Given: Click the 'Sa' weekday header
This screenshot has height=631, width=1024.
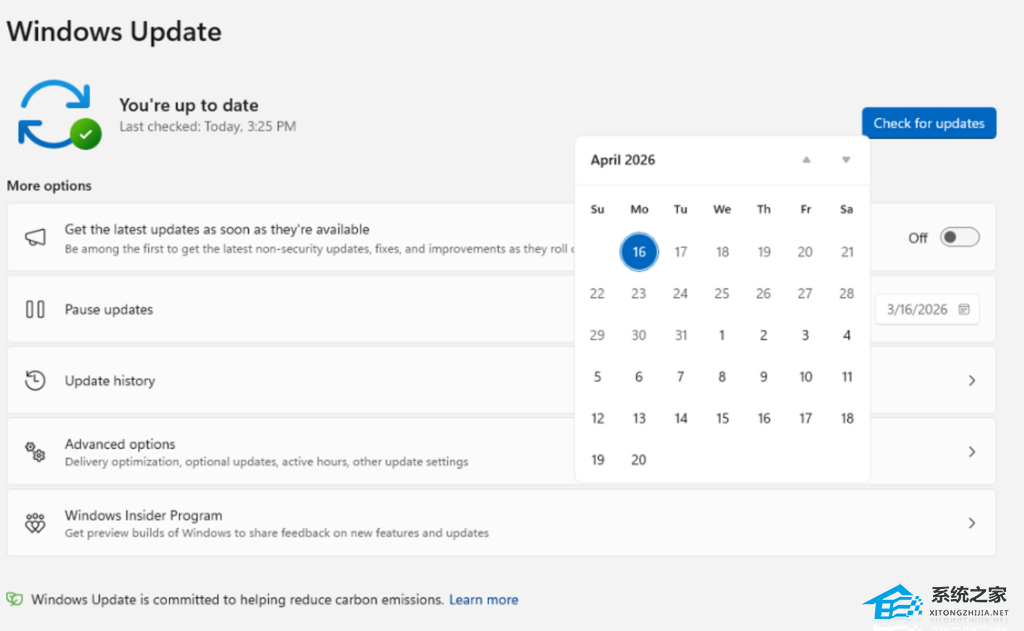Looking at the screenshot, I should tap(846, 209).
